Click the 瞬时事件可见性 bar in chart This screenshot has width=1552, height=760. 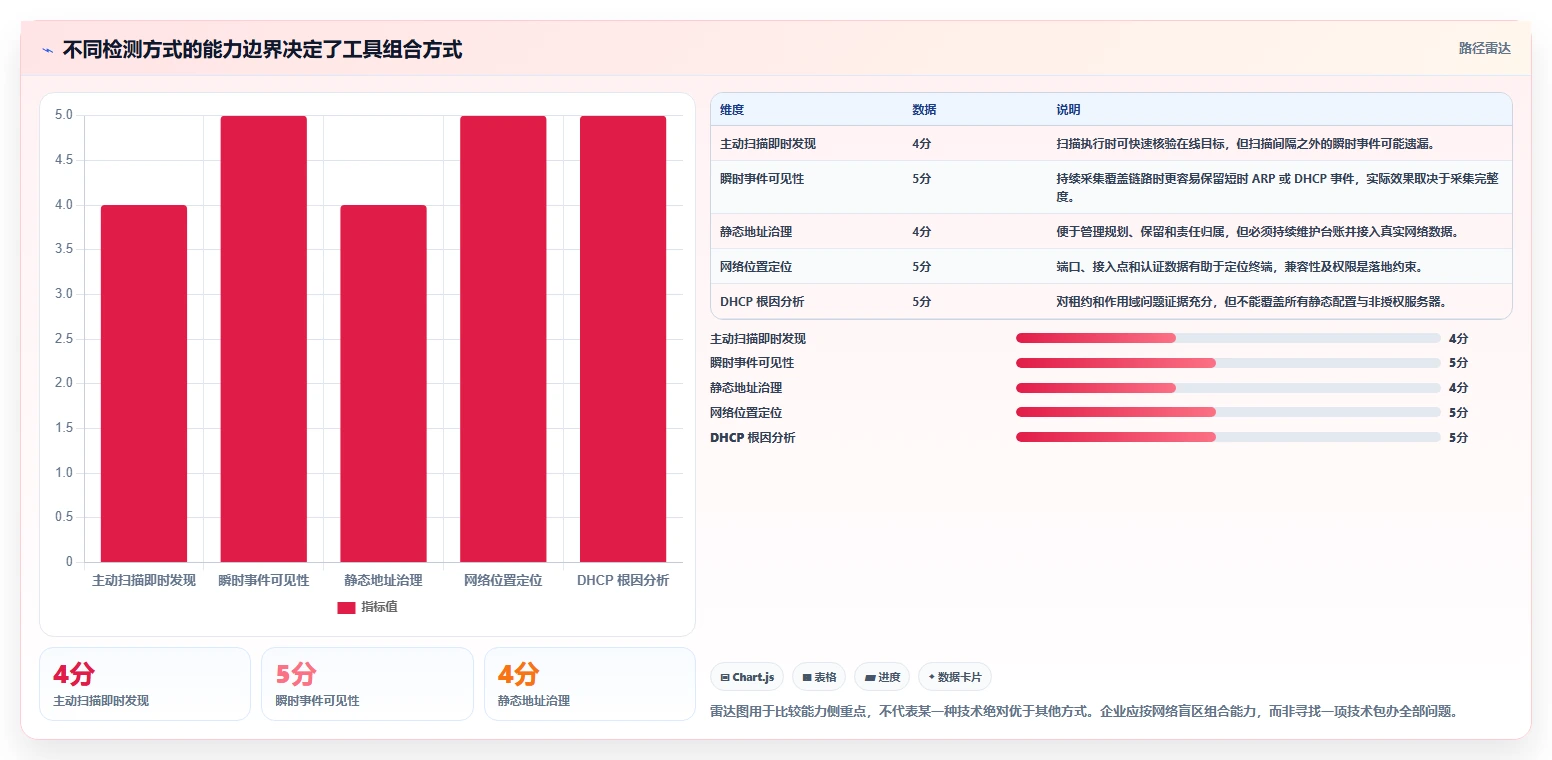point(264,339)
